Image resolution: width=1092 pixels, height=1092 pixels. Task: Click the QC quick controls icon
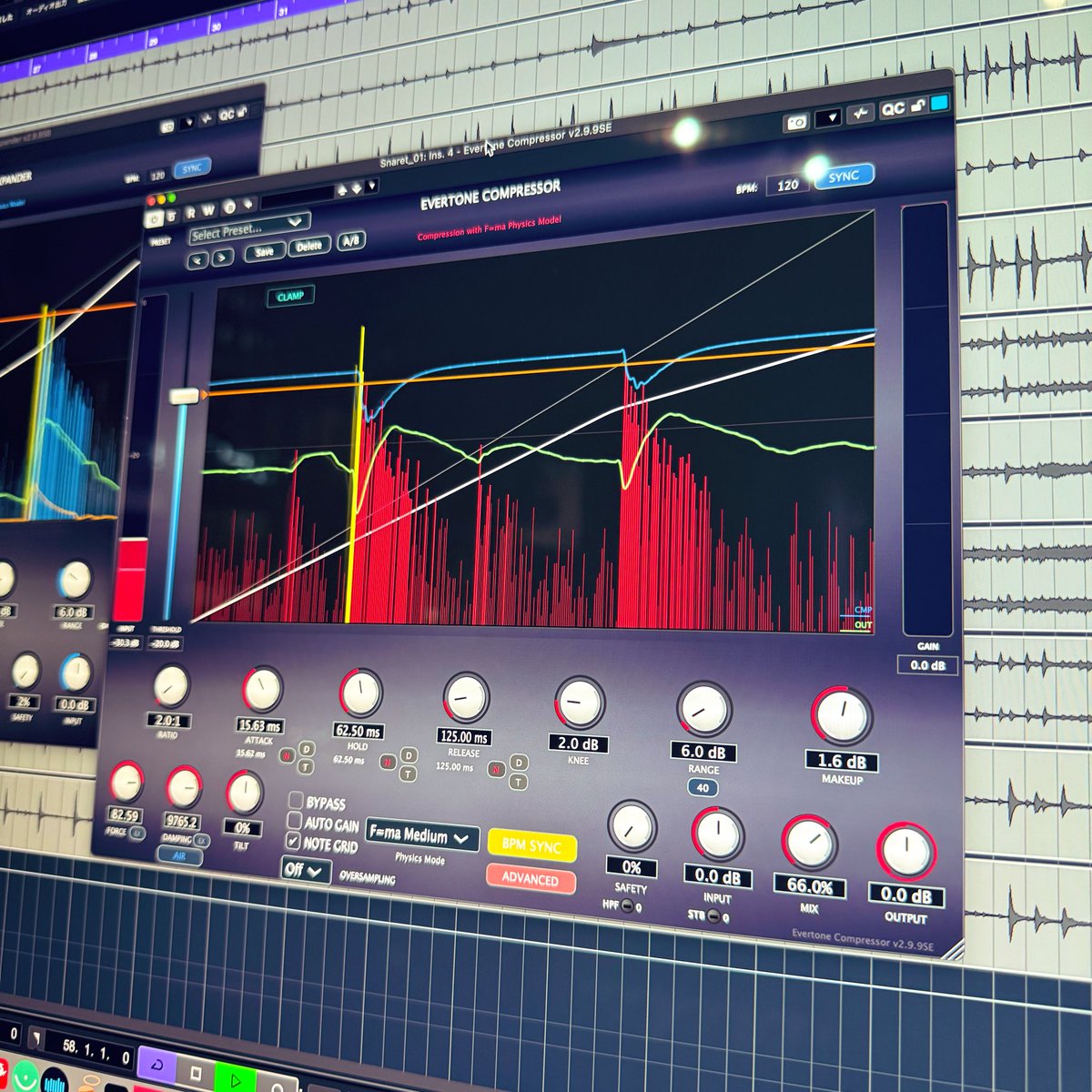tap(893, 108)
